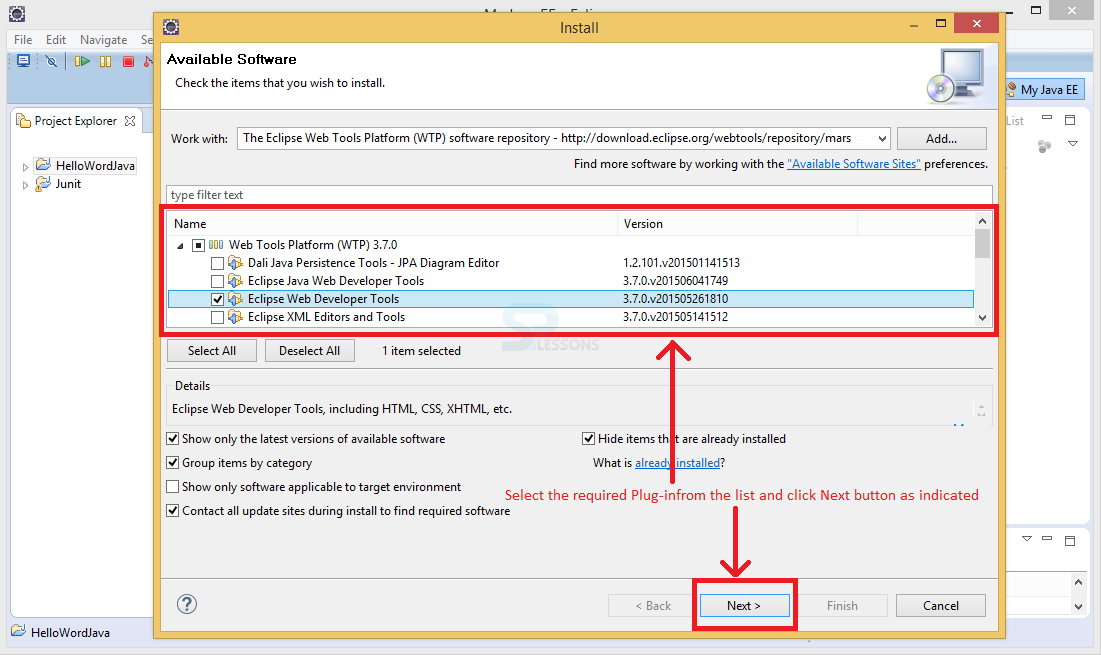Click the Select All button
Viewport: 1101px width, 655px height.
click(212, 350)
